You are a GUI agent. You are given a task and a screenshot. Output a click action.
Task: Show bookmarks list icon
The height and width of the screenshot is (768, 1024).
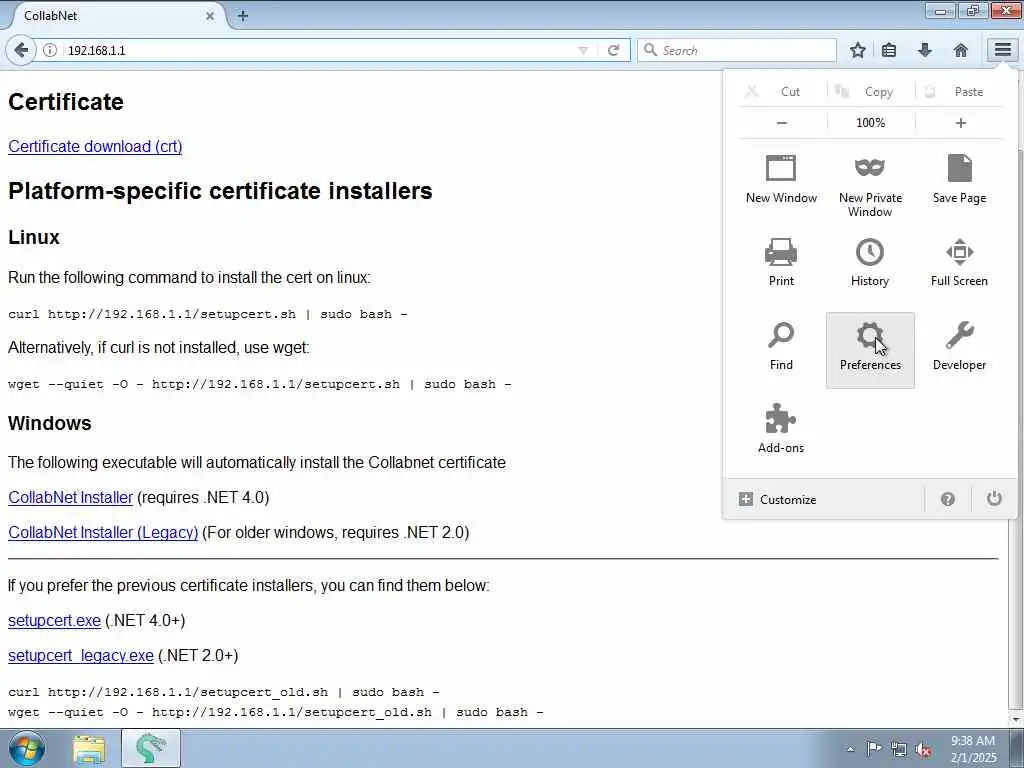pos(889,50)
